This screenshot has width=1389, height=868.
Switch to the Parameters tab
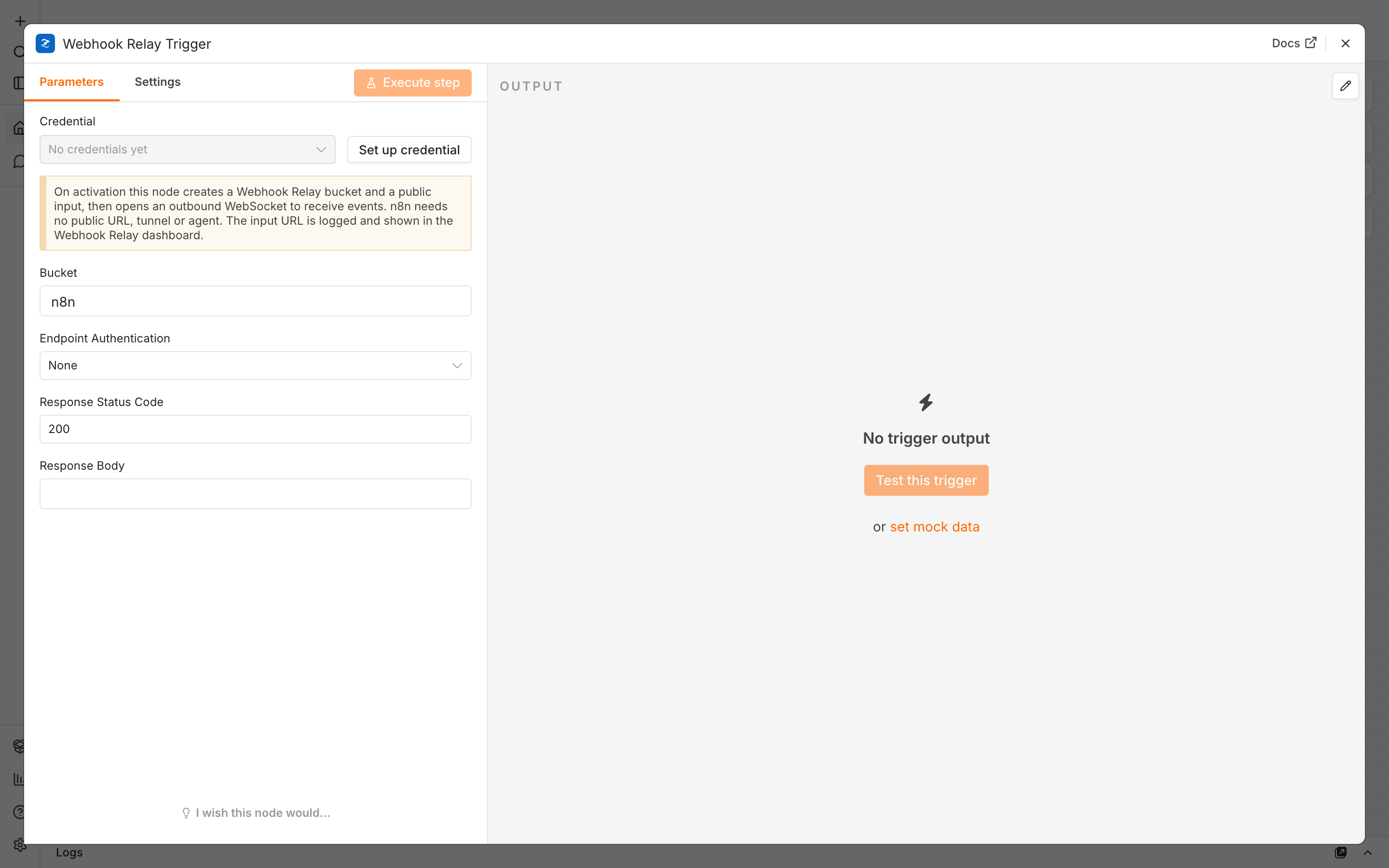[x=71, y=82]
